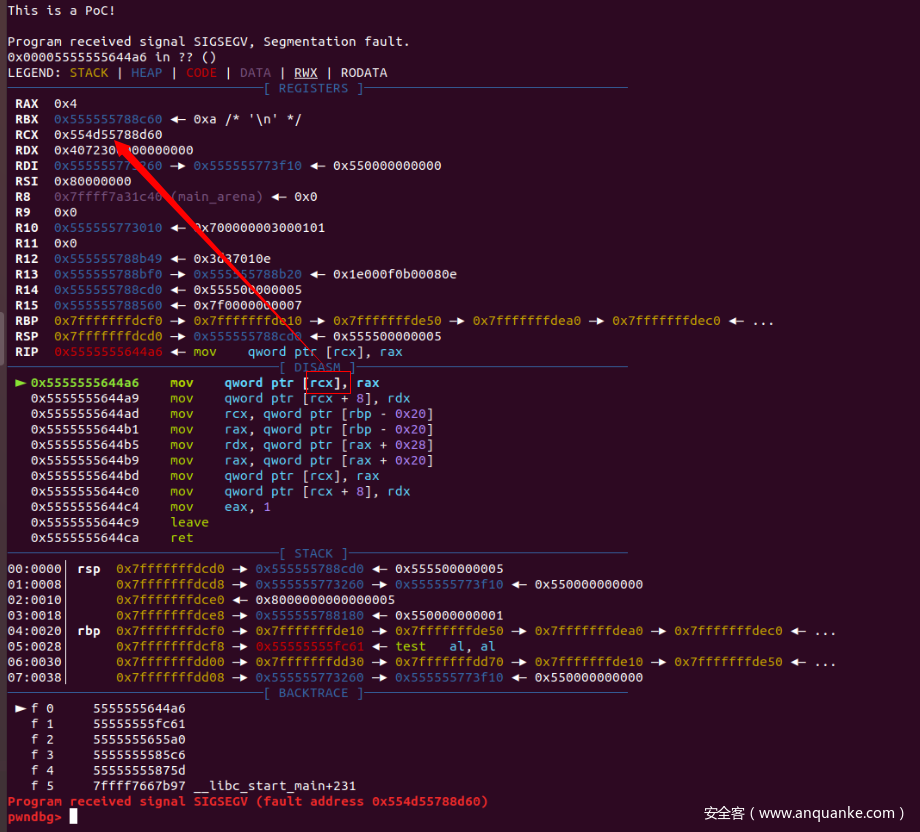Select the 'Program received signal SIGSEGV, Segmentation fault.' line
The height and width of the screenshot is (832, 920).
pyautogui.click(x=208, y=42)
